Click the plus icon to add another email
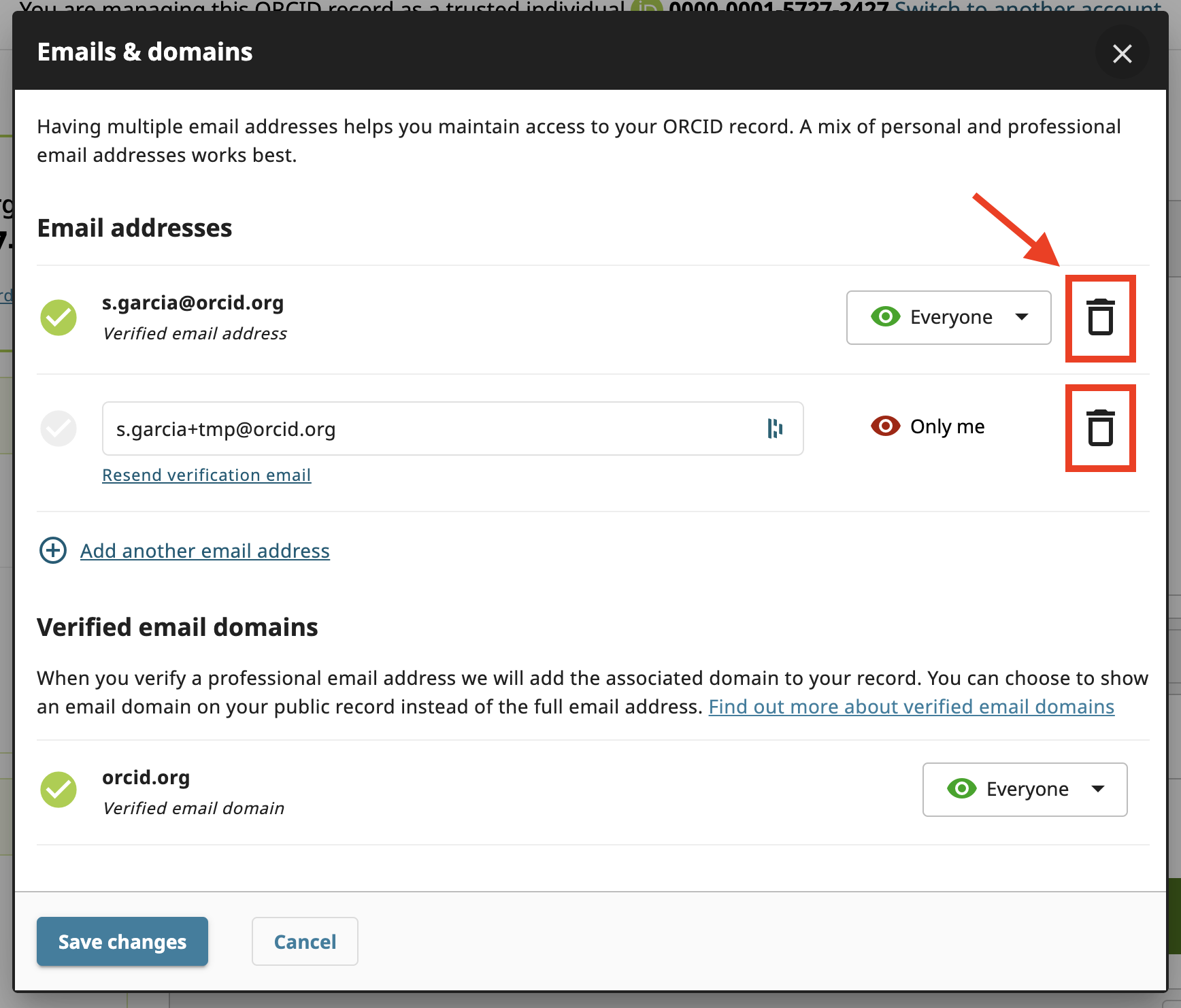The image size is (1181, 1008). (x=52, y=550)
